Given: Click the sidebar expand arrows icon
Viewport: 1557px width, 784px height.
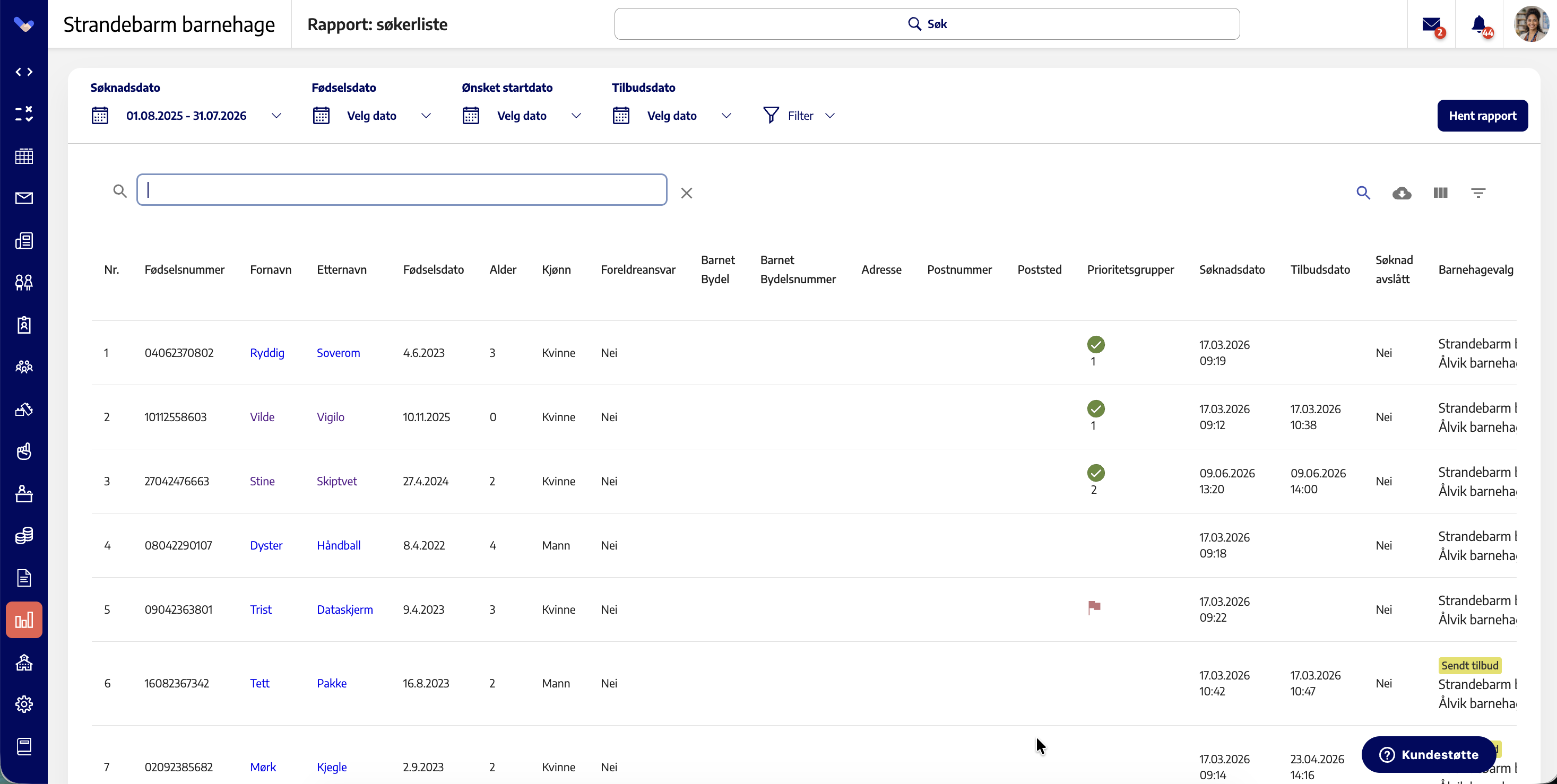Looking at the screenshot, I should [24, 72].
